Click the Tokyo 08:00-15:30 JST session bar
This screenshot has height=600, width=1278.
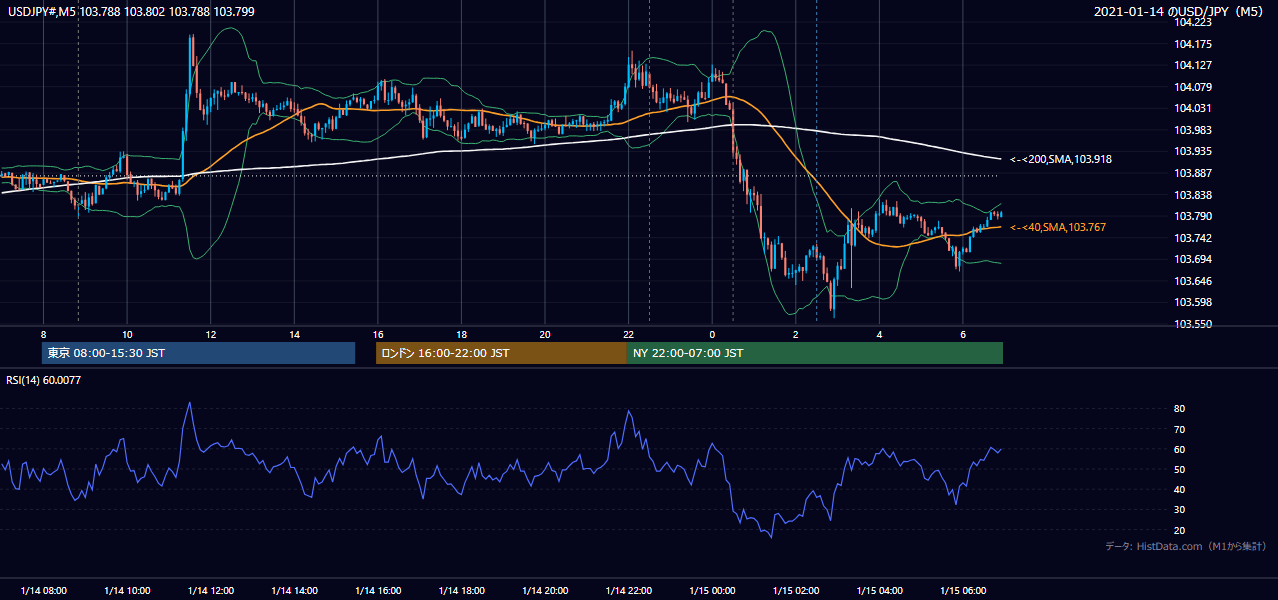point(198,353)
